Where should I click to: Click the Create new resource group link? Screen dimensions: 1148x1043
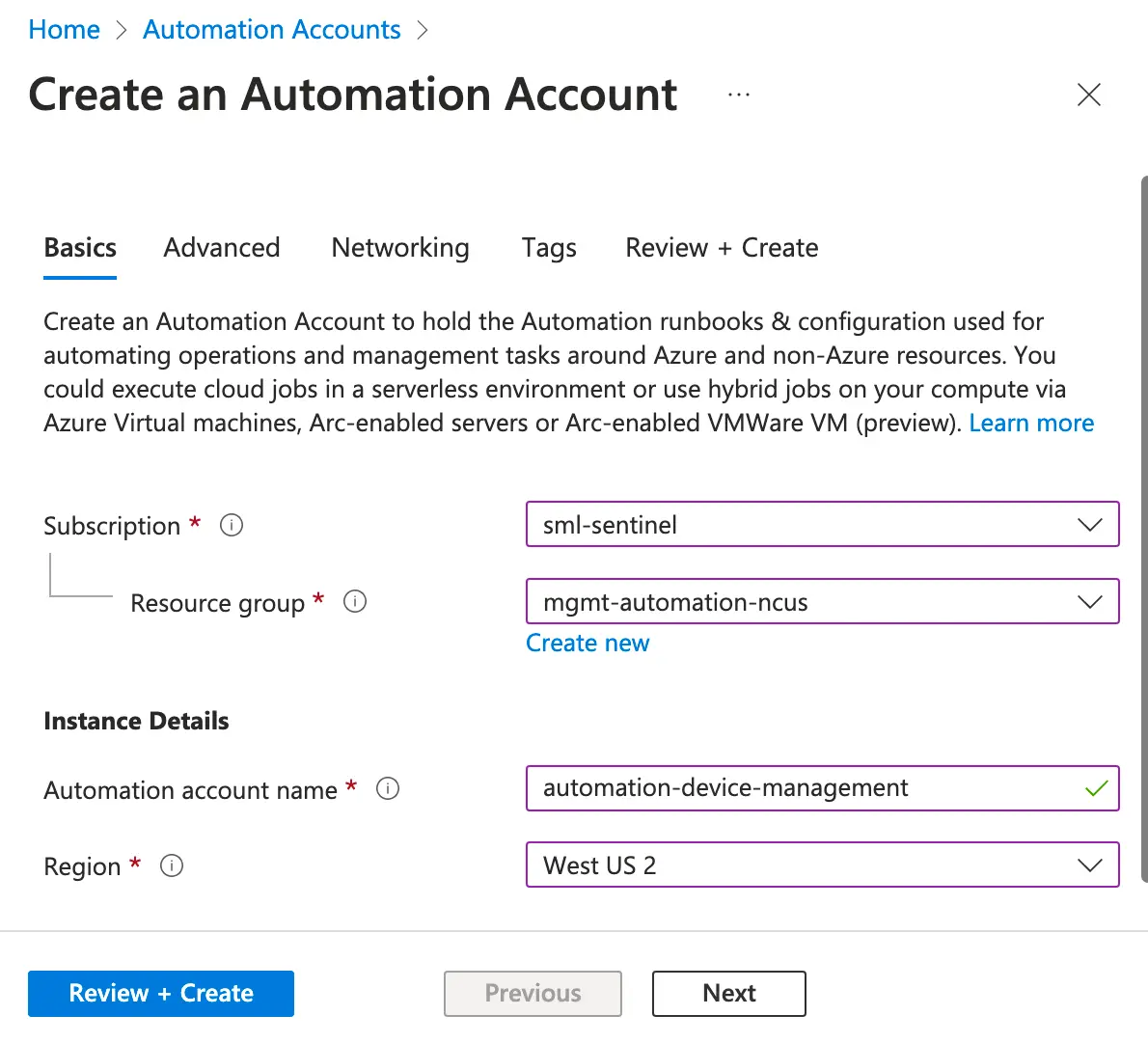[588, 644]
